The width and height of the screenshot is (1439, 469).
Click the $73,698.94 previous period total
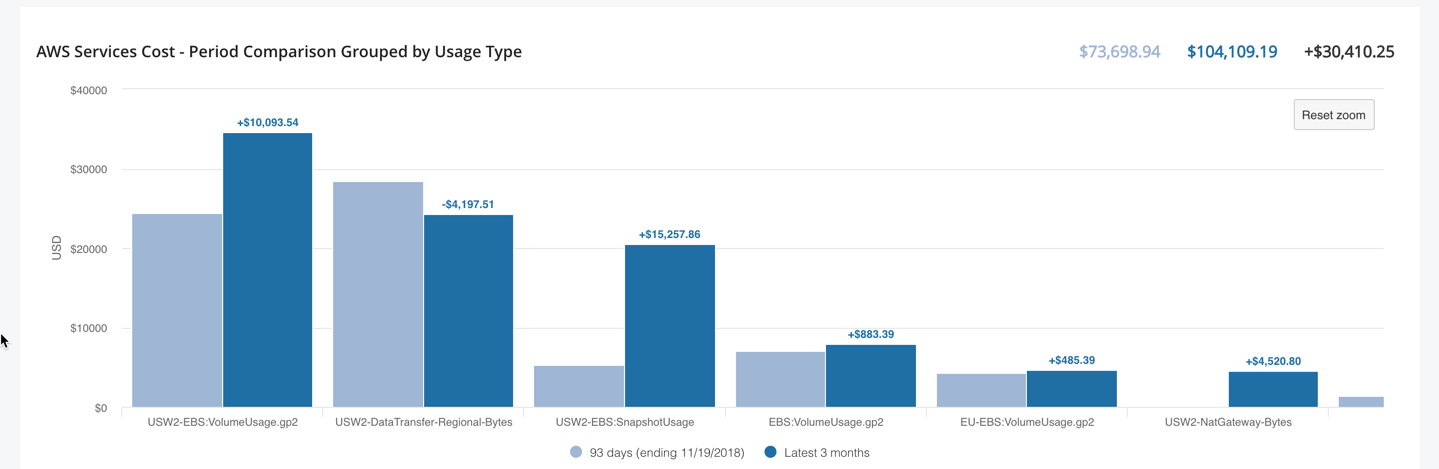(1120, 52)
